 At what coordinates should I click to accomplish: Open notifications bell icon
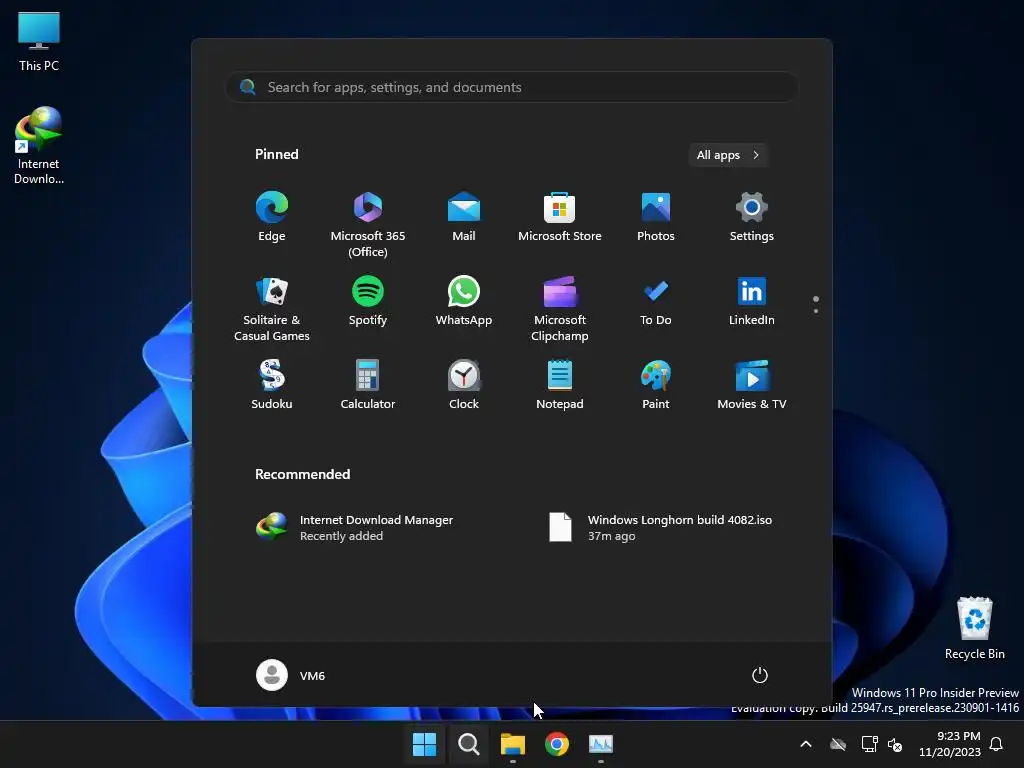(997, 744)
